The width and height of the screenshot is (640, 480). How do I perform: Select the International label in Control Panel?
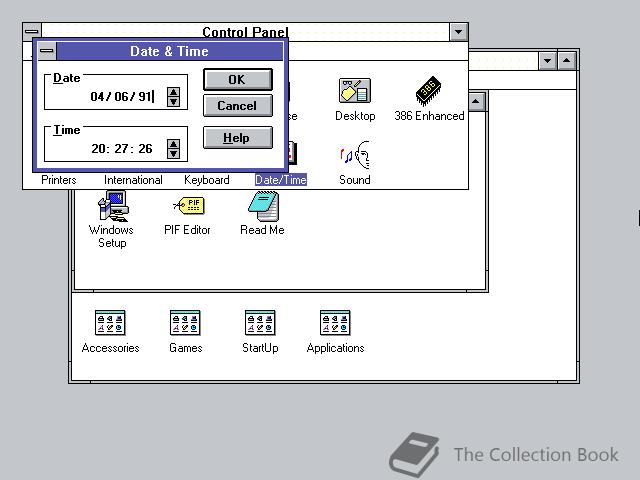pyautogui.click(x=133, y=180)
